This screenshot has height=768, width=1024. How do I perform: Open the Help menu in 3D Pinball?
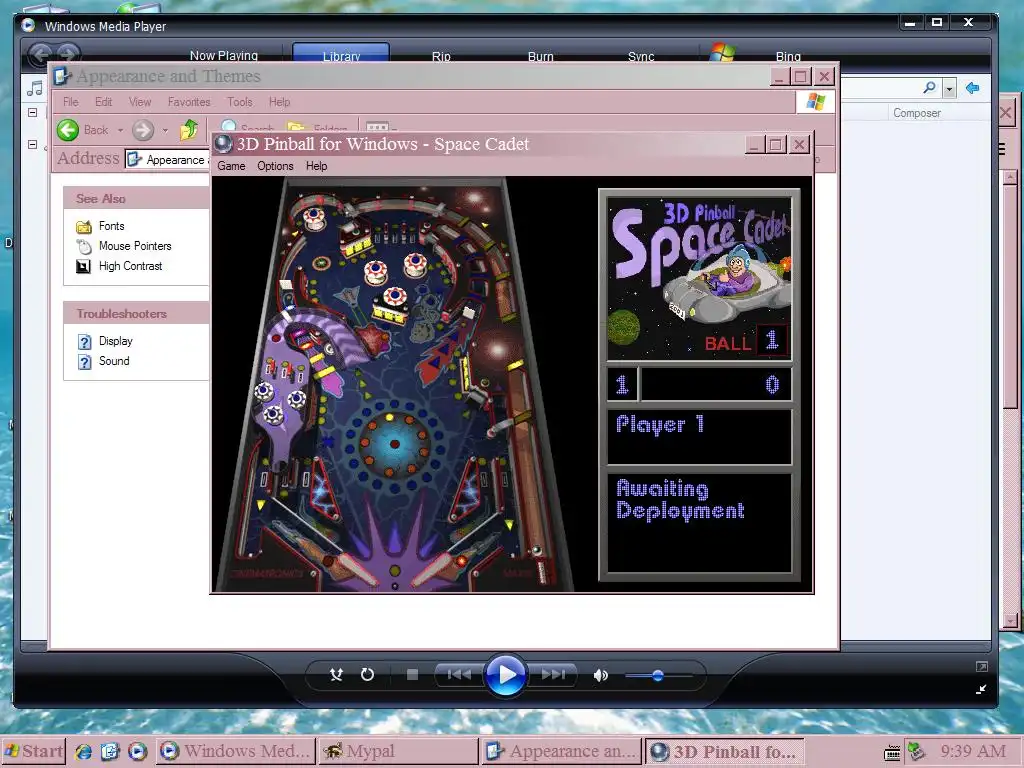click(x=317, y=166)
